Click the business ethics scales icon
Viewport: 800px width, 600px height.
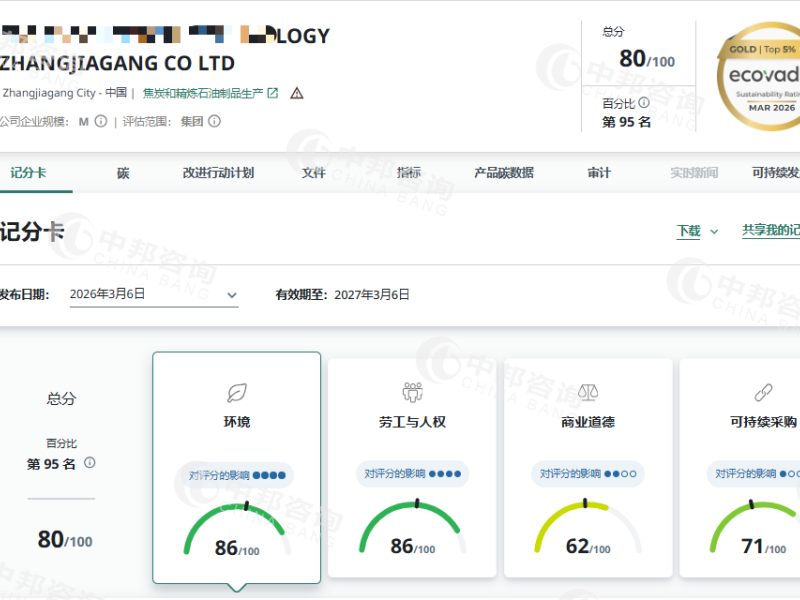(x=588, y=391)
